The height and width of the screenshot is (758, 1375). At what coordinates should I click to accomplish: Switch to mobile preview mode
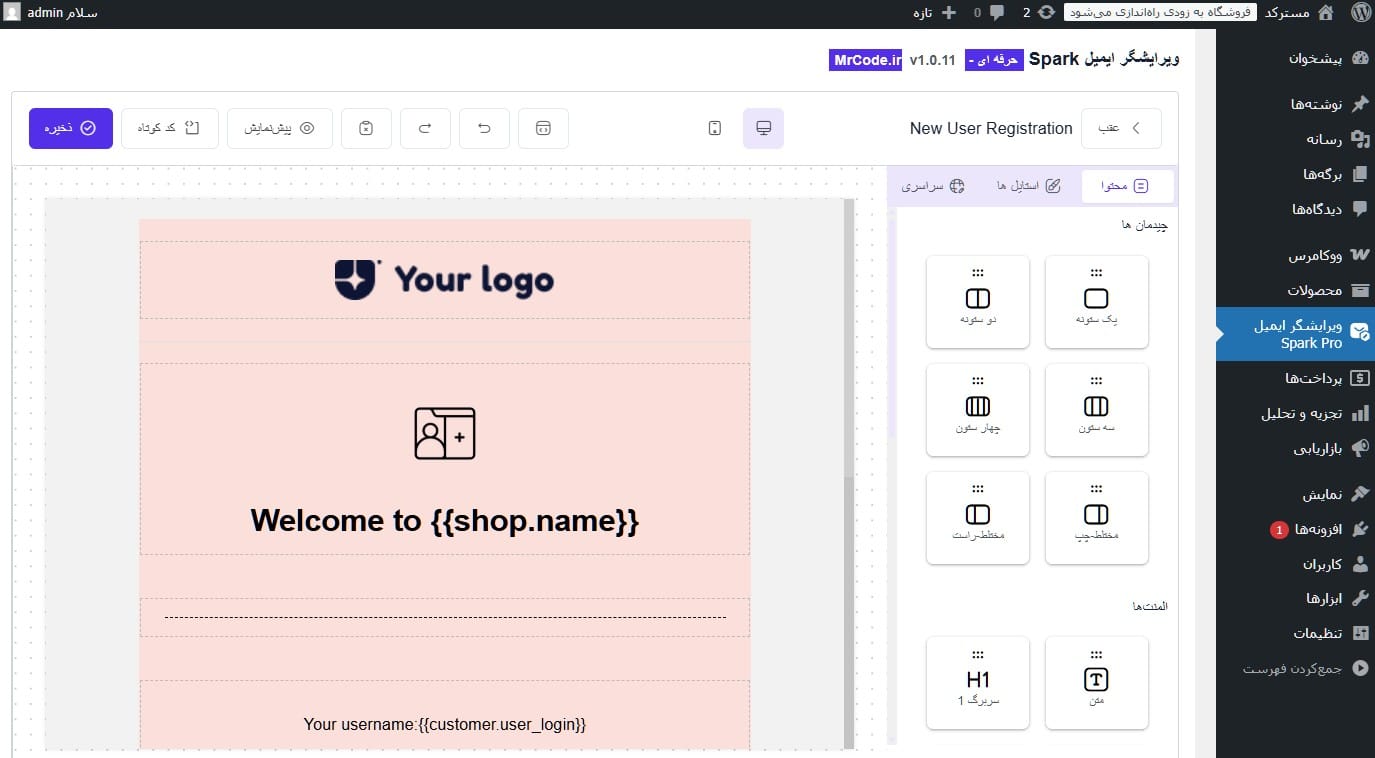point(714,128)
